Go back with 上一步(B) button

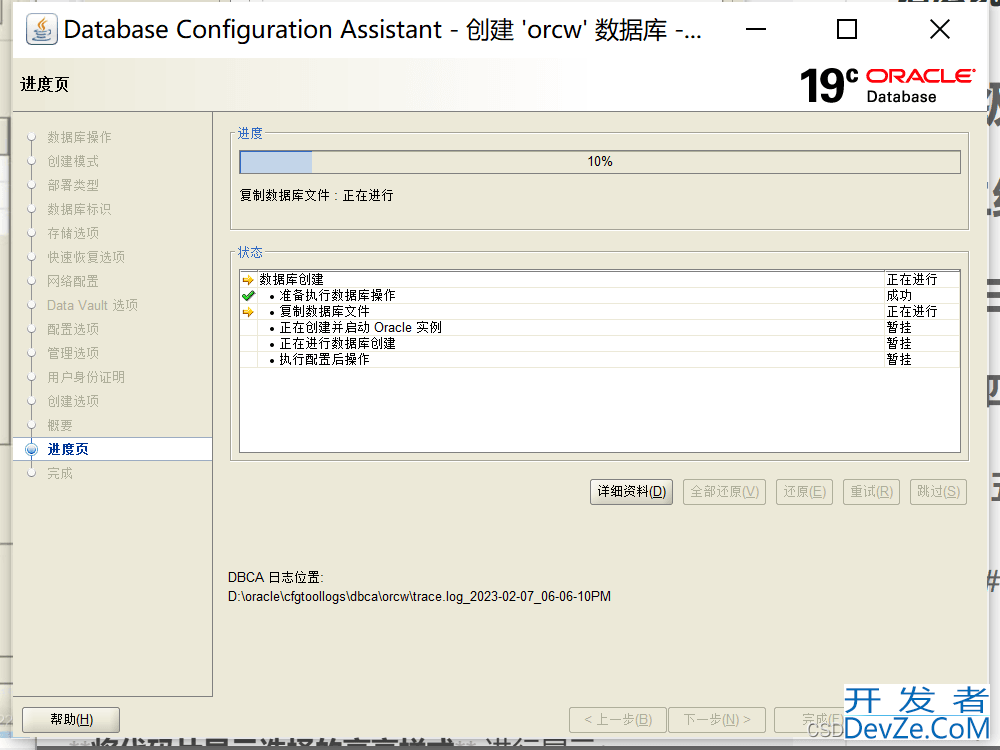[617, 720]
